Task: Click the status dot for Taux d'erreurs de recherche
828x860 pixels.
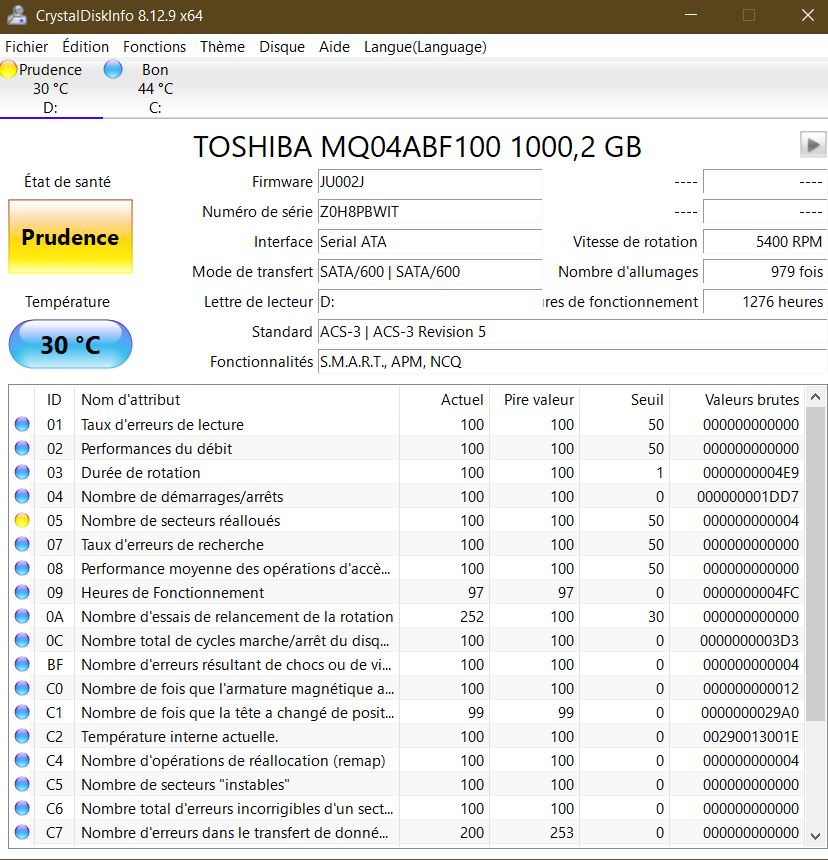Action: (22, 544)
